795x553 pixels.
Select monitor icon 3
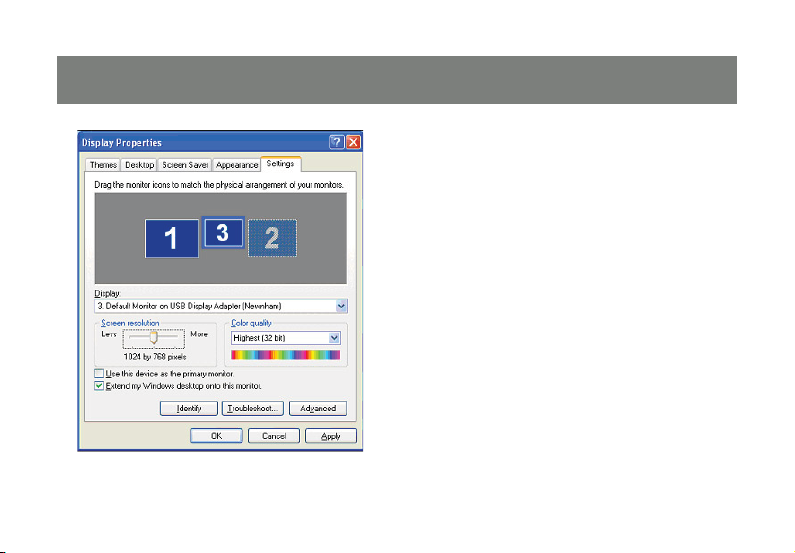223,233
